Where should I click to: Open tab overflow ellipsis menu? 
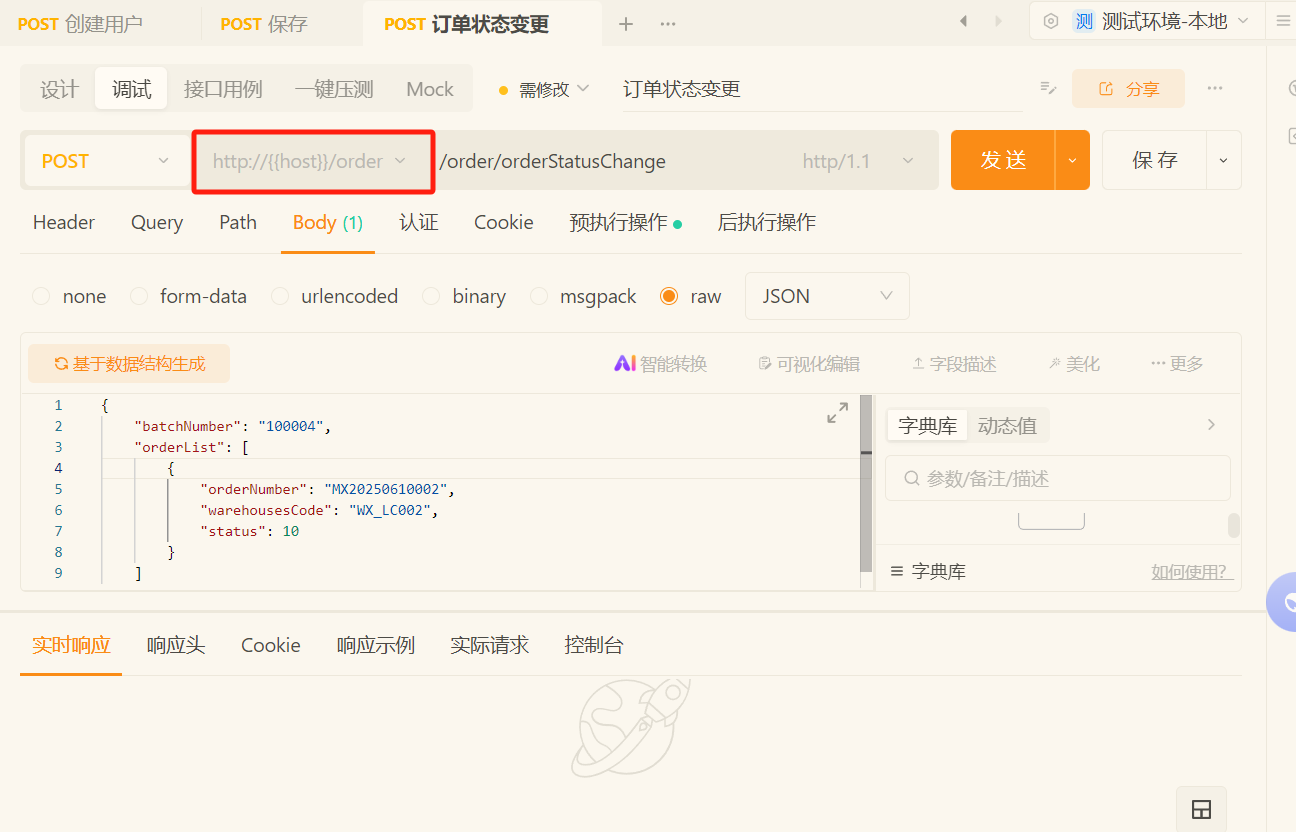pyautogui.click(x=668, y=24)
